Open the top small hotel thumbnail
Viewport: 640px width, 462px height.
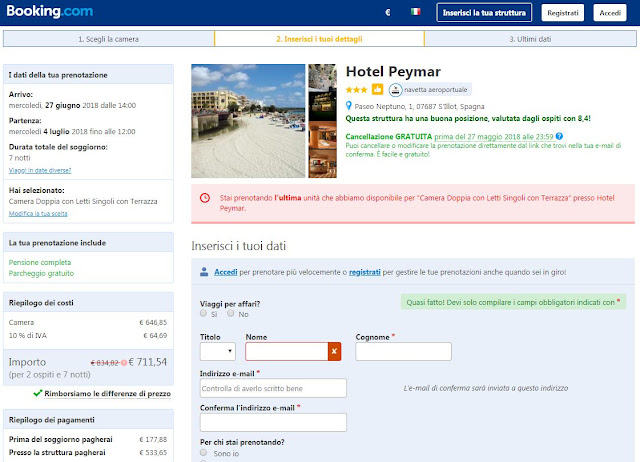click(x=322, y=77)
